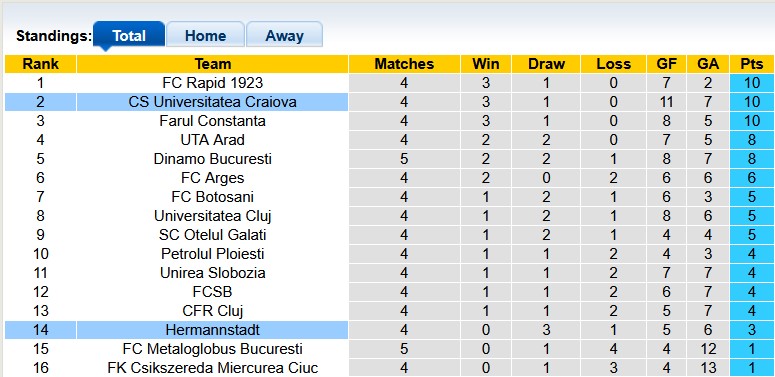Select SC Otelul Galati row name
Image resolution: width=775 pixels, height=377 pixels.
213,235
